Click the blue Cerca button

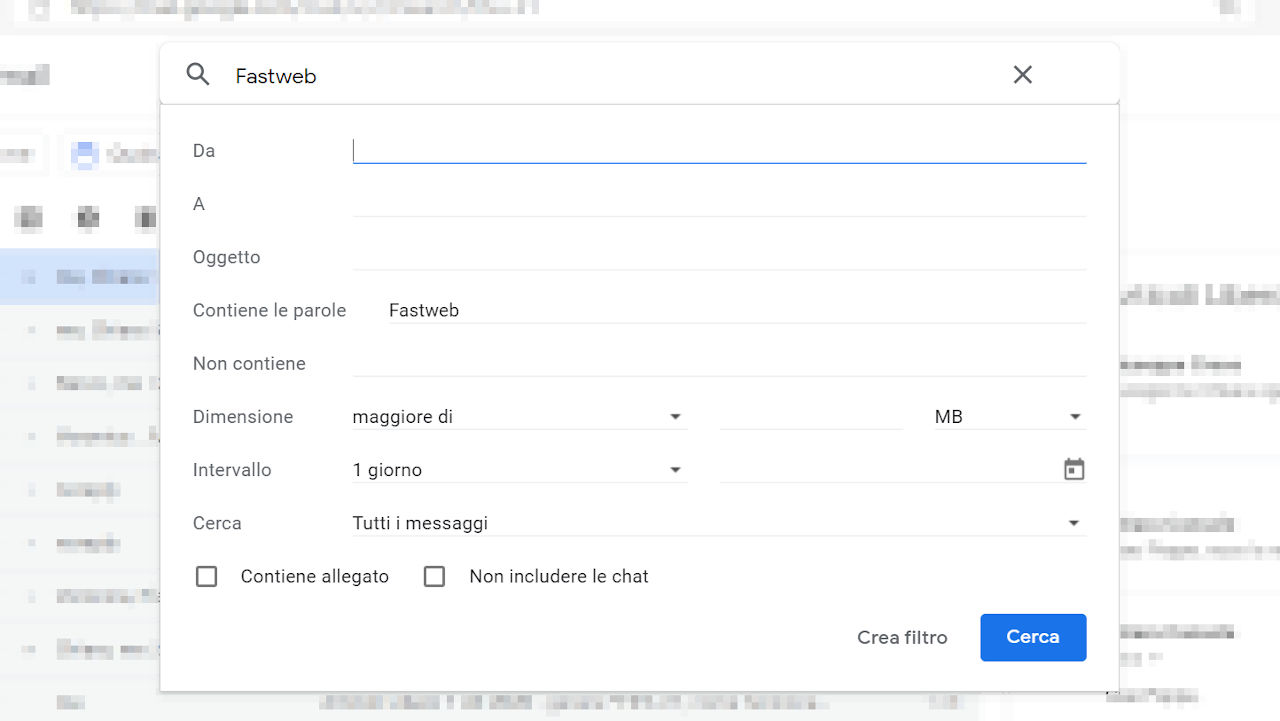1033,637
